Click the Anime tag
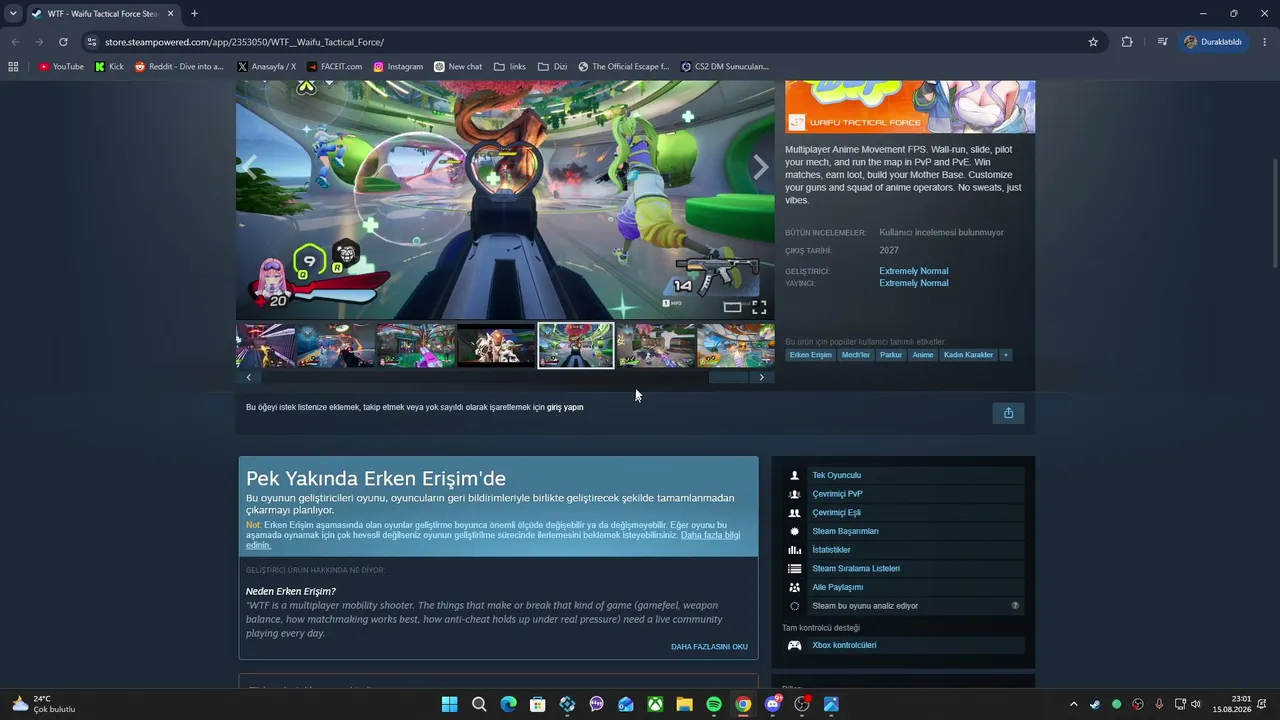 (x=923, y=355)
